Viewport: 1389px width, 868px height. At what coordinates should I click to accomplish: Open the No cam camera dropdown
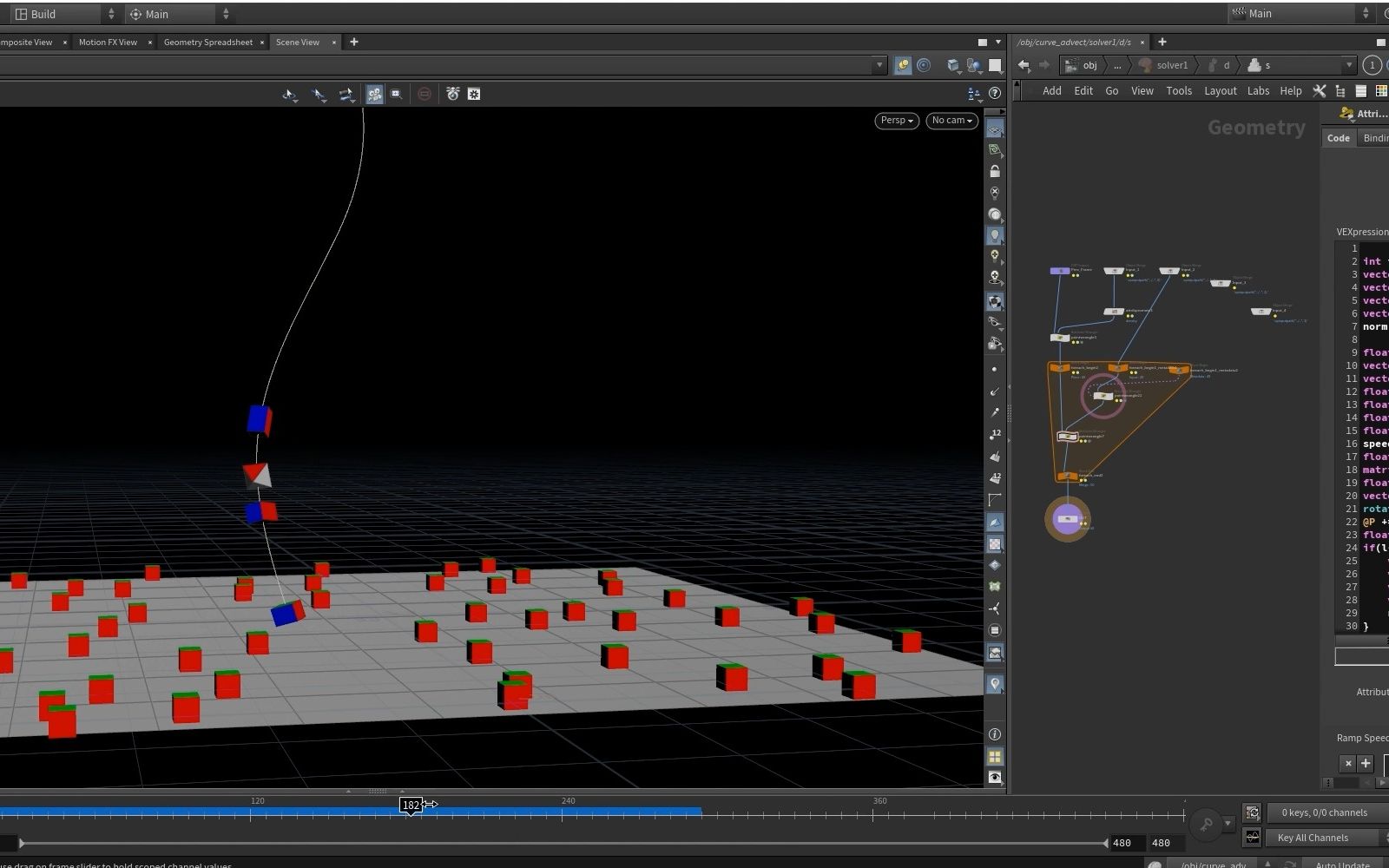click(x=951, y=121)
